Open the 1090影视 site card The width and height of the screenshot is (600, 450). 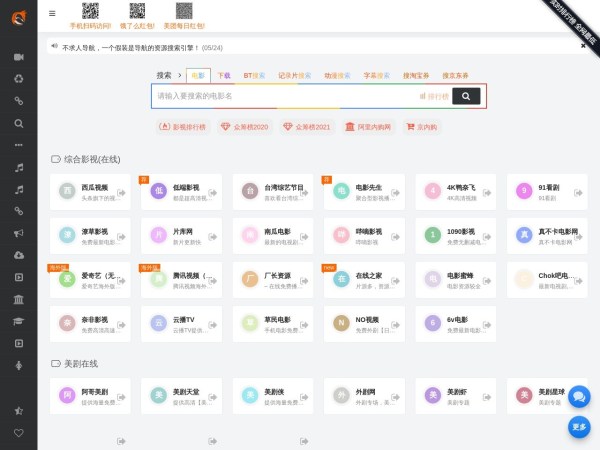pyautogui.click(x=456, y=236)
